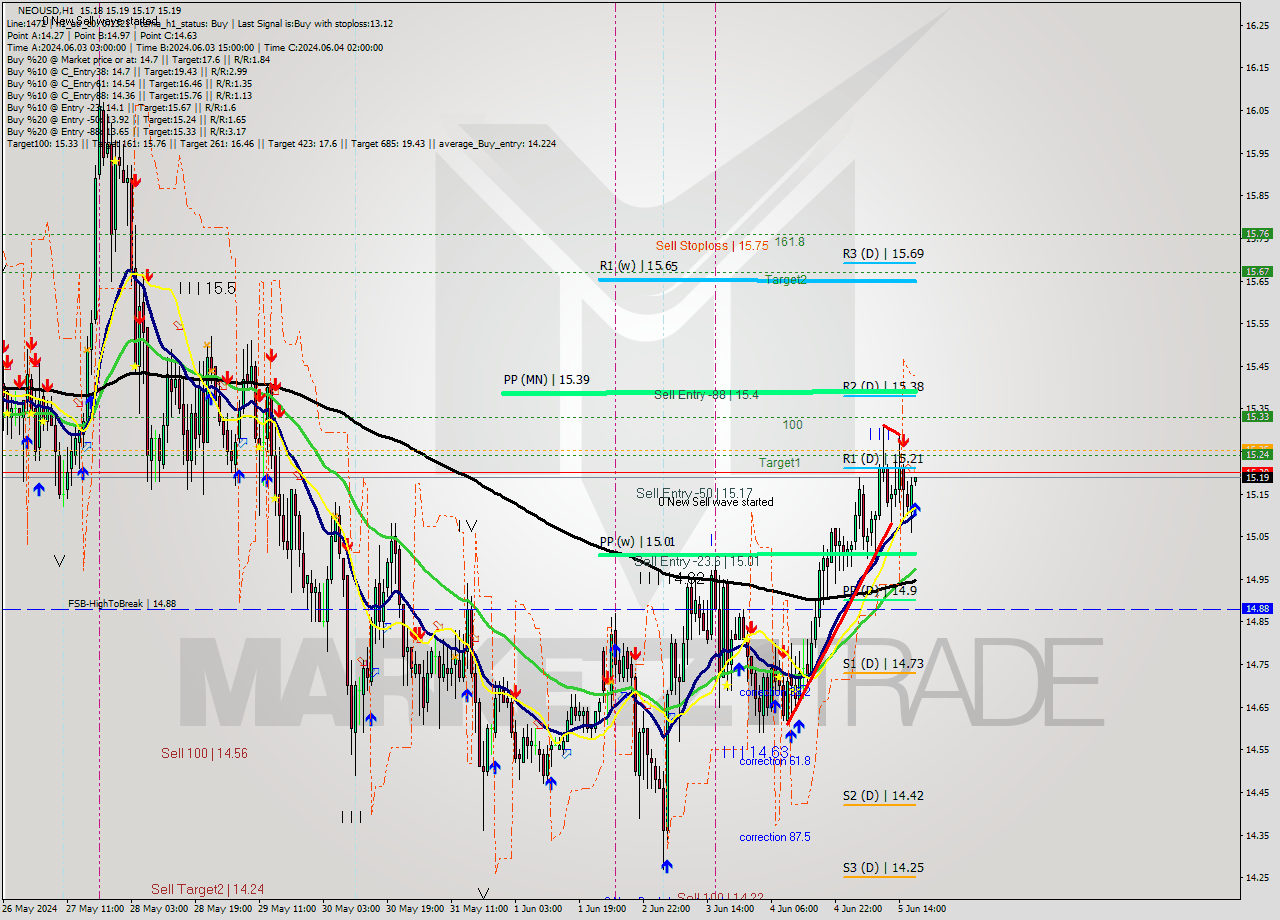Select the green 15.24 price tag on axis
Viewport: 1280px width, 920px height.
tap(1256, 454)
